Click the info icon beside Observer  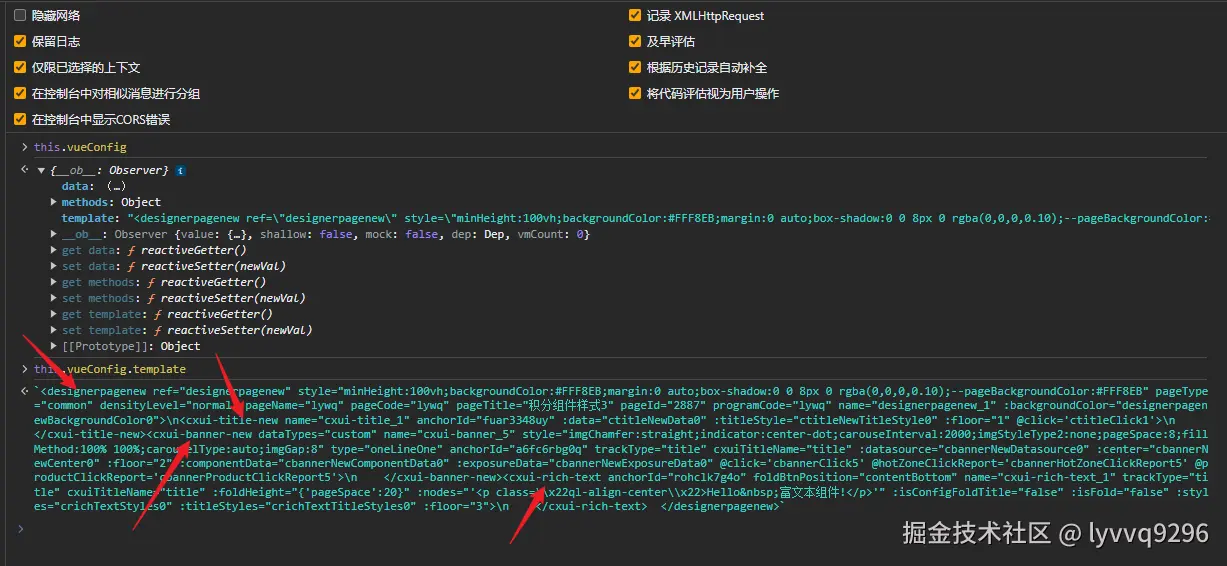[180, 171]
